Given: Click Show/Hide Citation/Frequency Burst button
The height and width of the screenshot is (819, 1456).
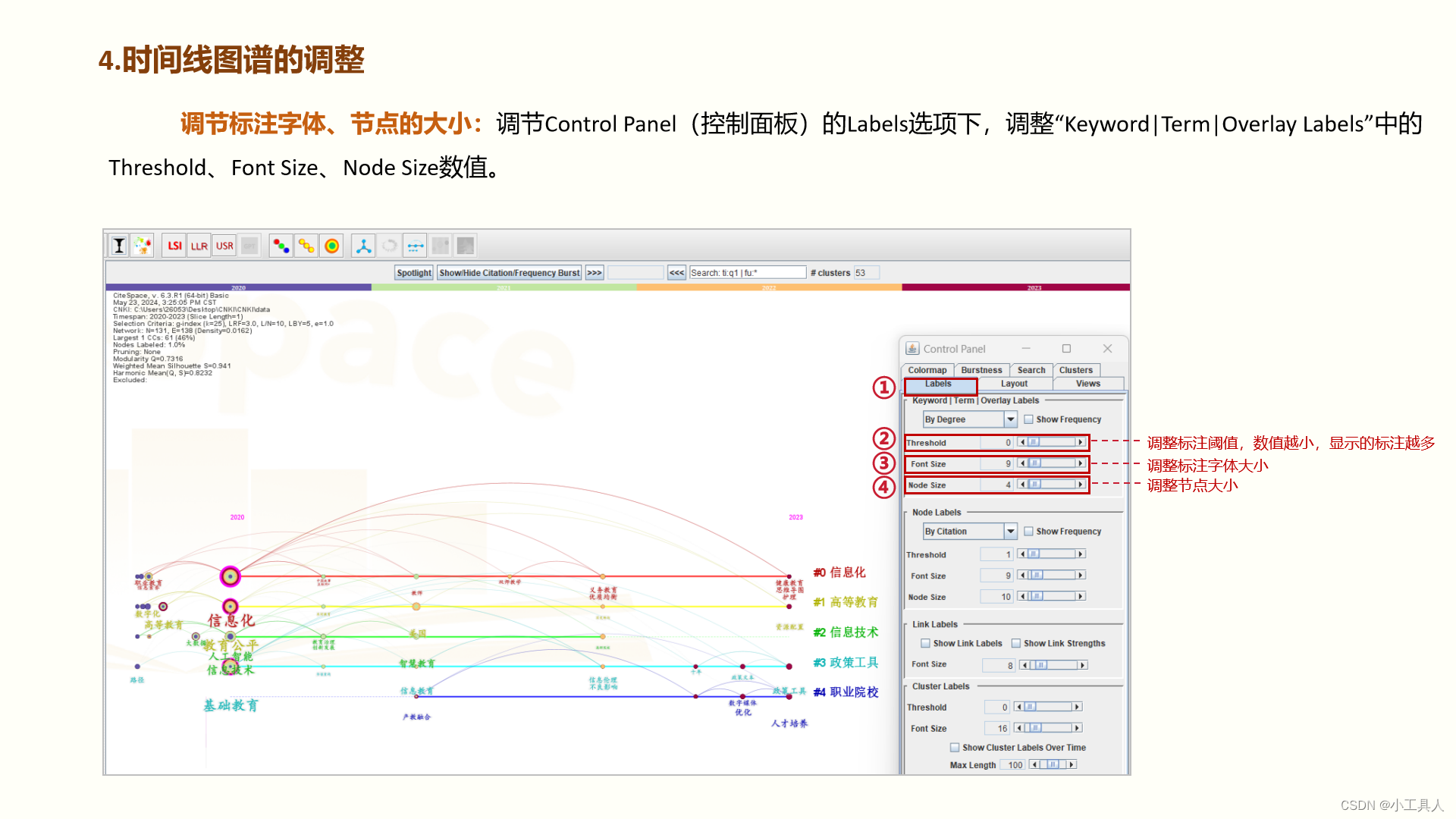Looking at the screenshot, I should (509, 273).
